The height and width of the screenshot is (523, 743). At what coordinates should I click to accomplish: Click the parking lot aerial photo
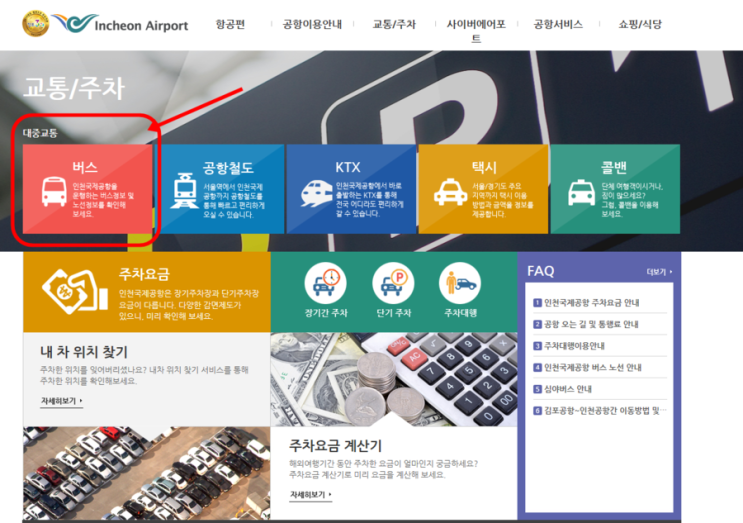146,473
